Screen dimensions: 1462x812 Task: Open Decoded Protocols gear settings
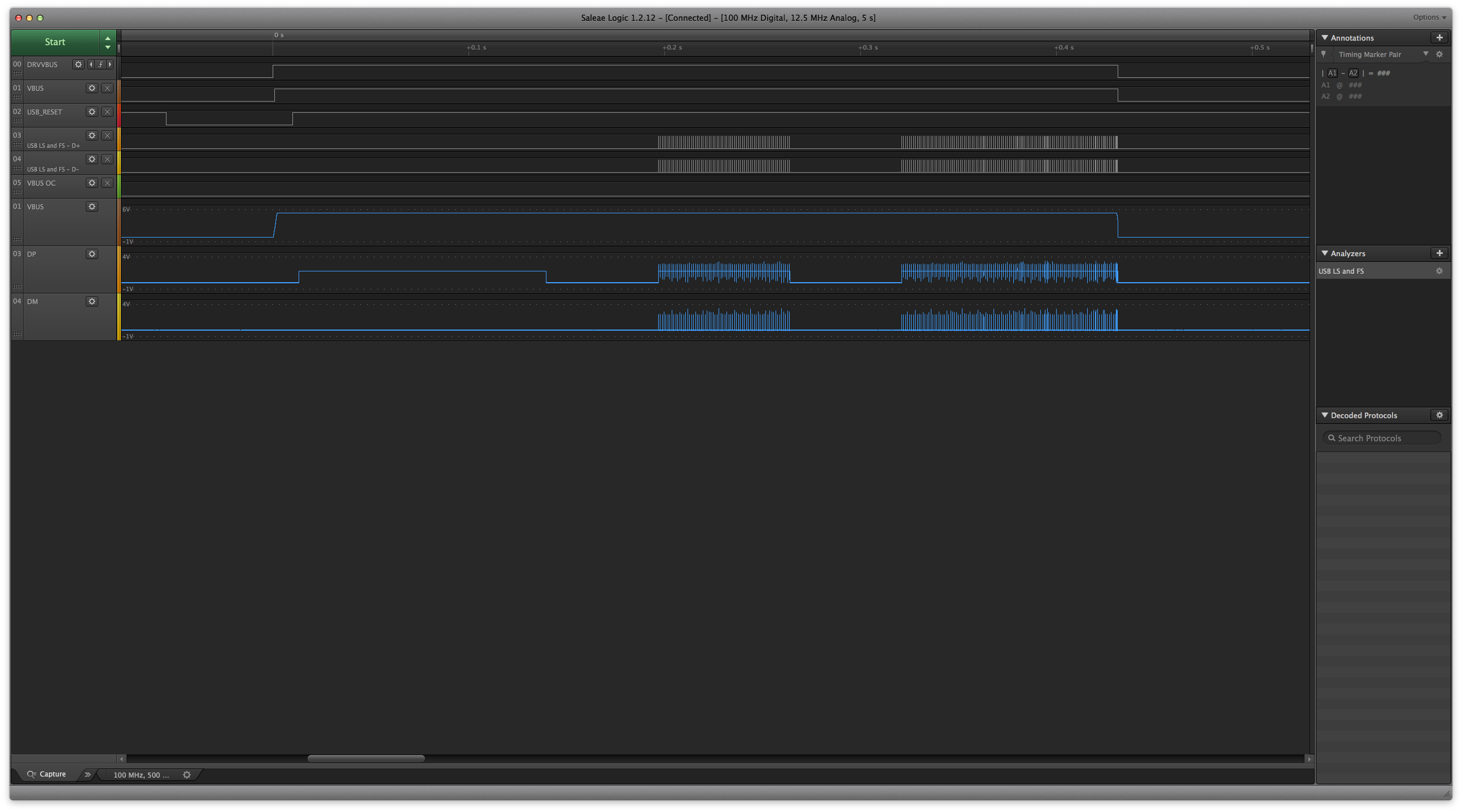click(x=1439, y=415)
